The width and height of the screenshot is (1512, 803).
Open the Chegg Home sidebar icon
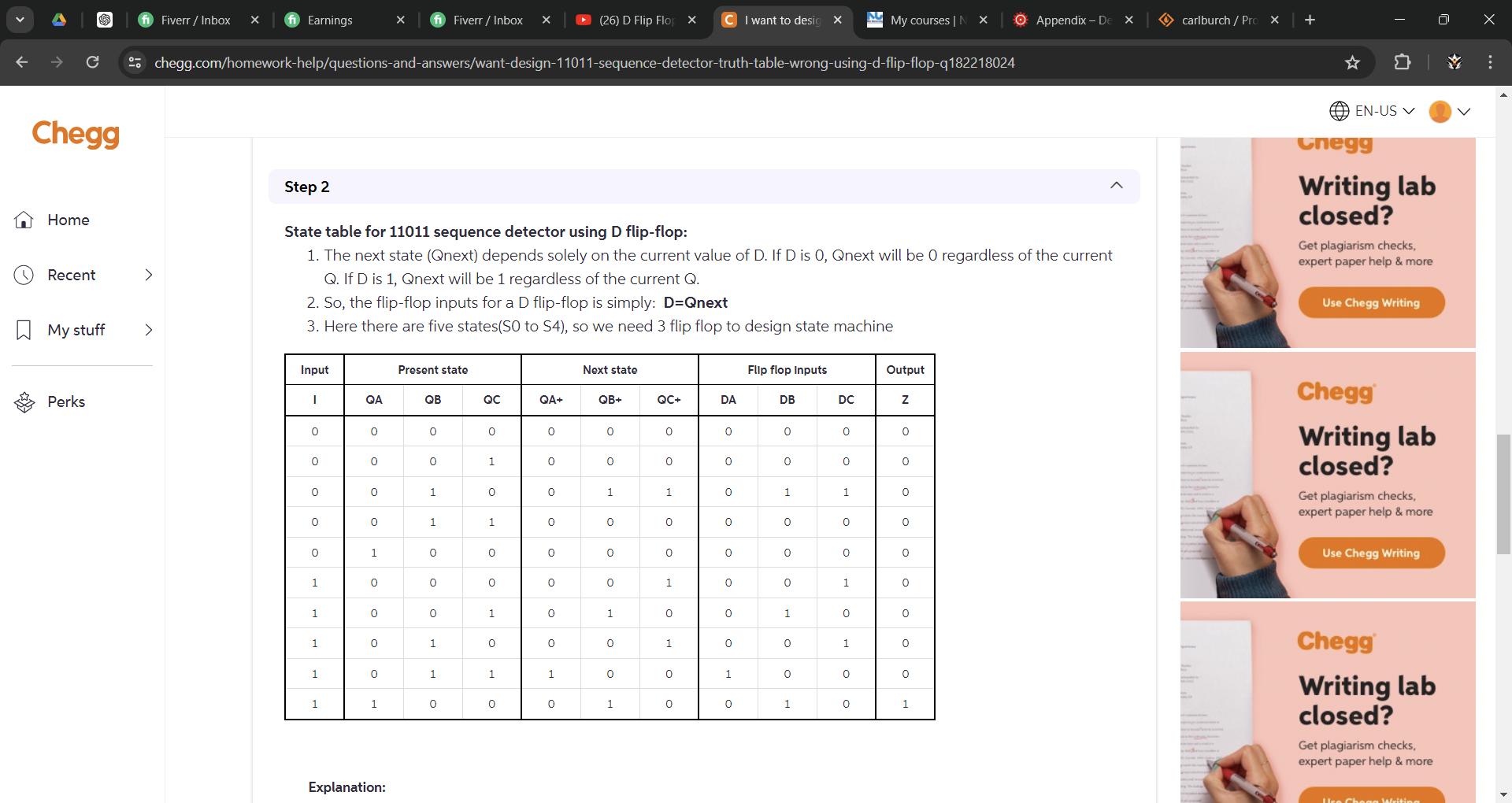pyautogui.click(x=23, y=220)
